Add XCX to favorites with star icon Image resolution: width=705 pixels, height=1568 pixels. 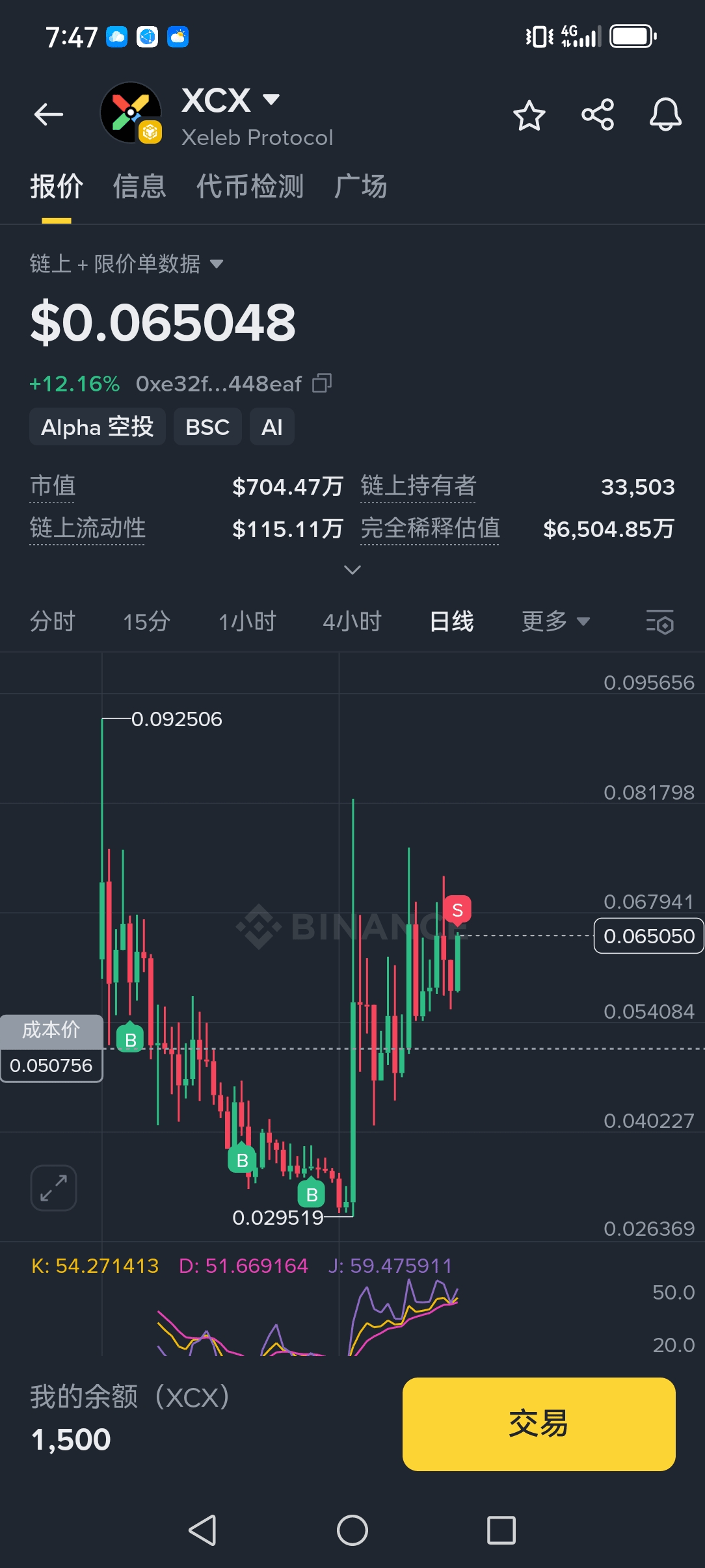pos(529,116)
